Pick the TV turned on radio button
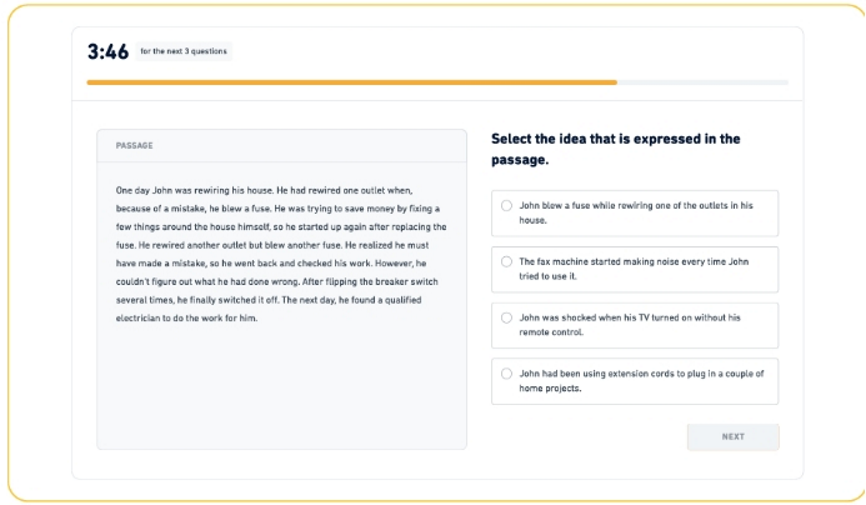Viewport: 866px width, 505px height. [506, 318]
